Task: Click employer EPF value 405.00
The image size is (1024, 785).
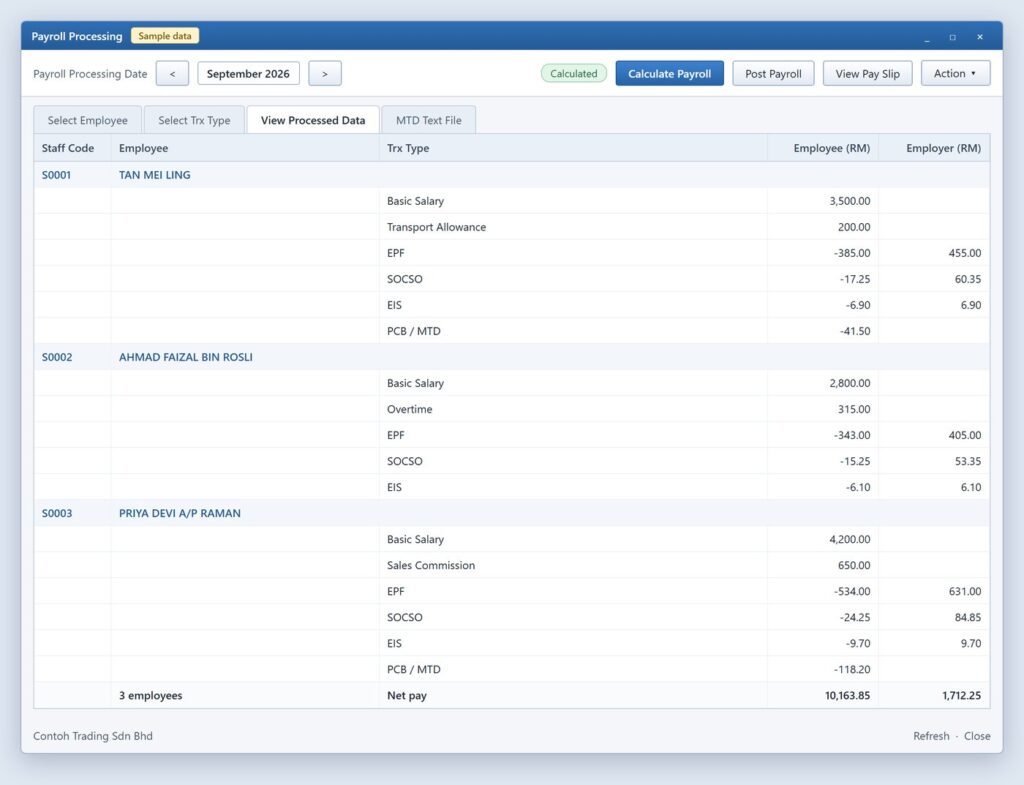Action: tap(965, 436)
